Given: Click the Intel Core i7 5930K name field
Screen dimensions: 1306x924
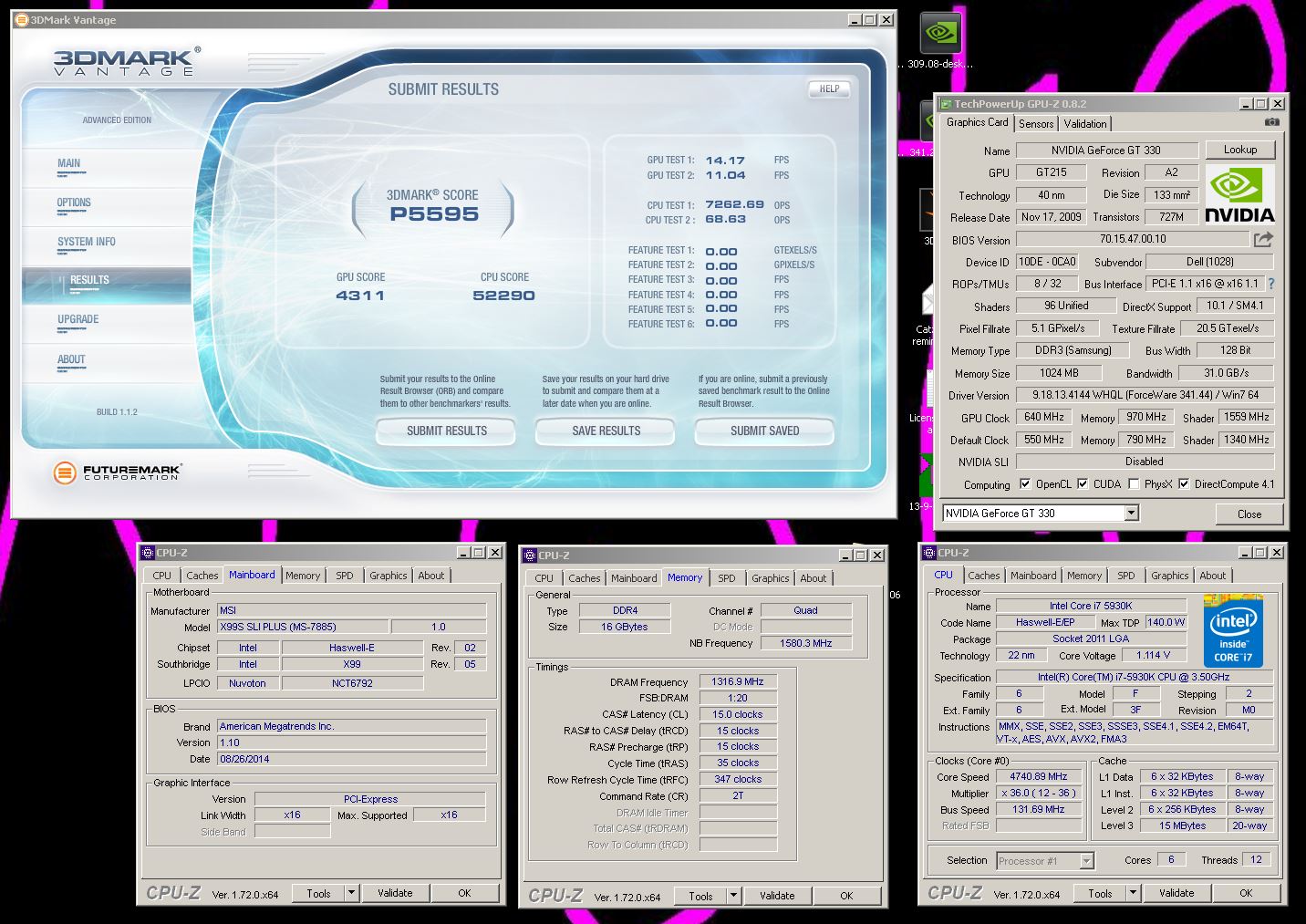Looking at the screenshot, I should tap(1091, 606).
